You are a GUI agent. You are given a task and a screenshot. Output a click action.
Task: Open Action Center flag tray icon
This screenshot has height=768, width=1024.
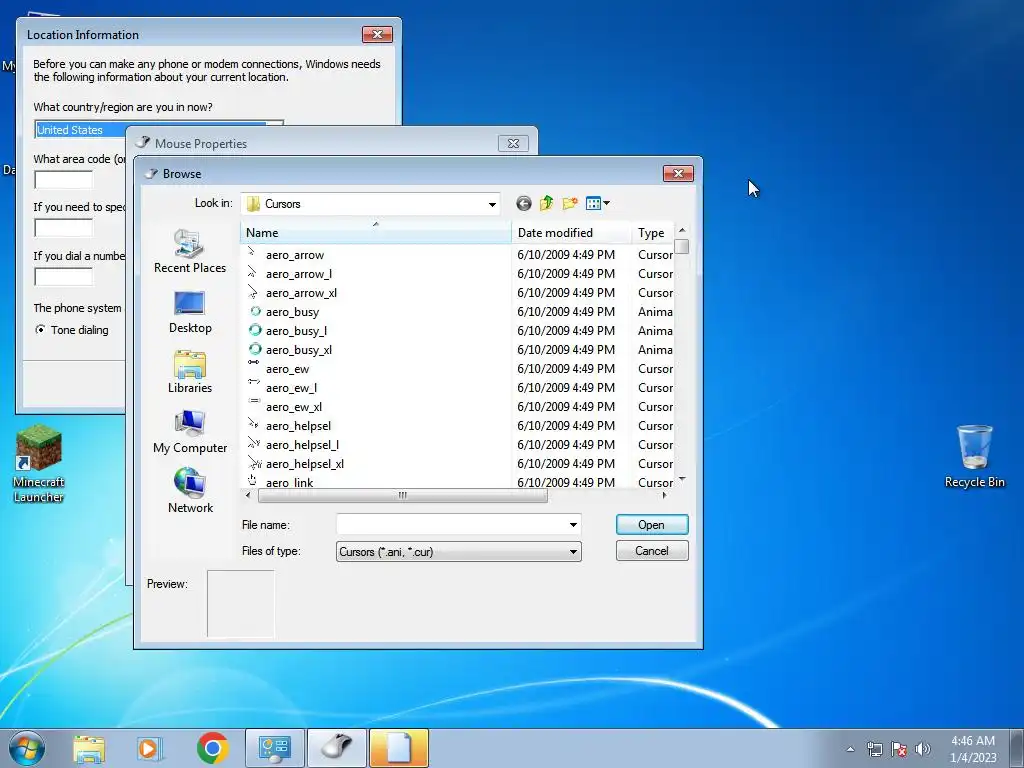coord(899,750)
